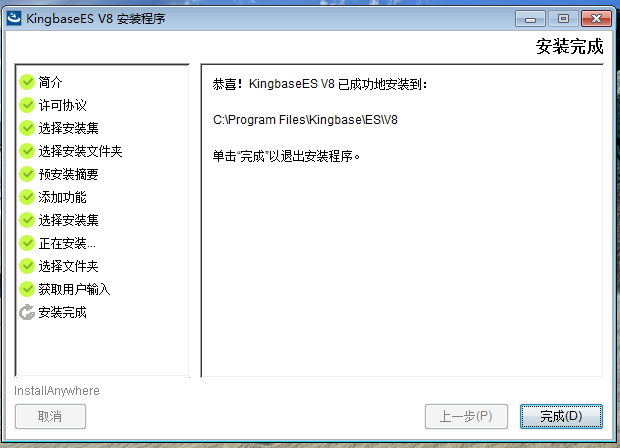Screen dimensions: 620x448
Task: Click the install path C:\Program Files\Kingbase\ES\V8
Action: pos(305,120)
